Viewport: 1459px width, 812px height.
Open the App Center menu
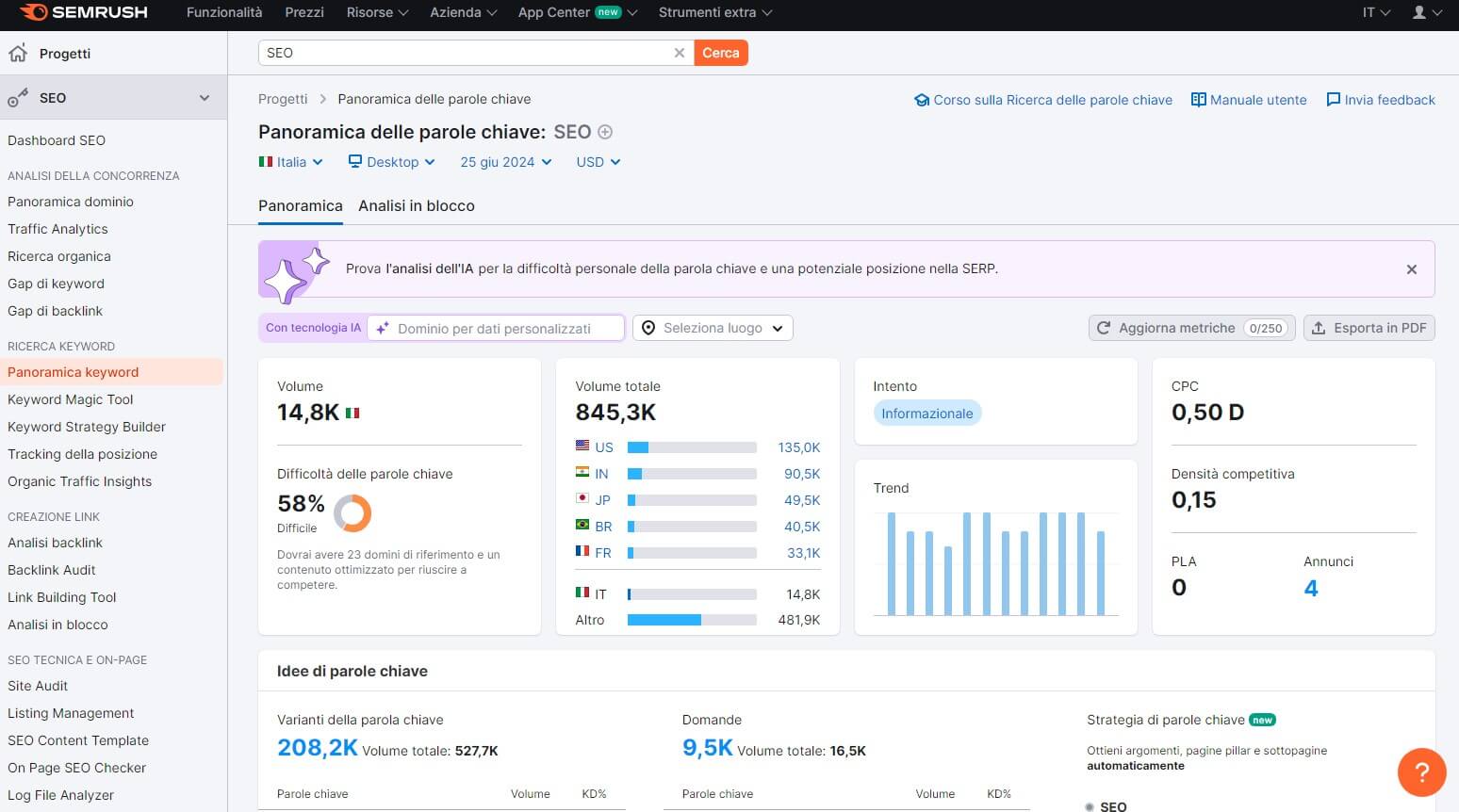point(578,12)
